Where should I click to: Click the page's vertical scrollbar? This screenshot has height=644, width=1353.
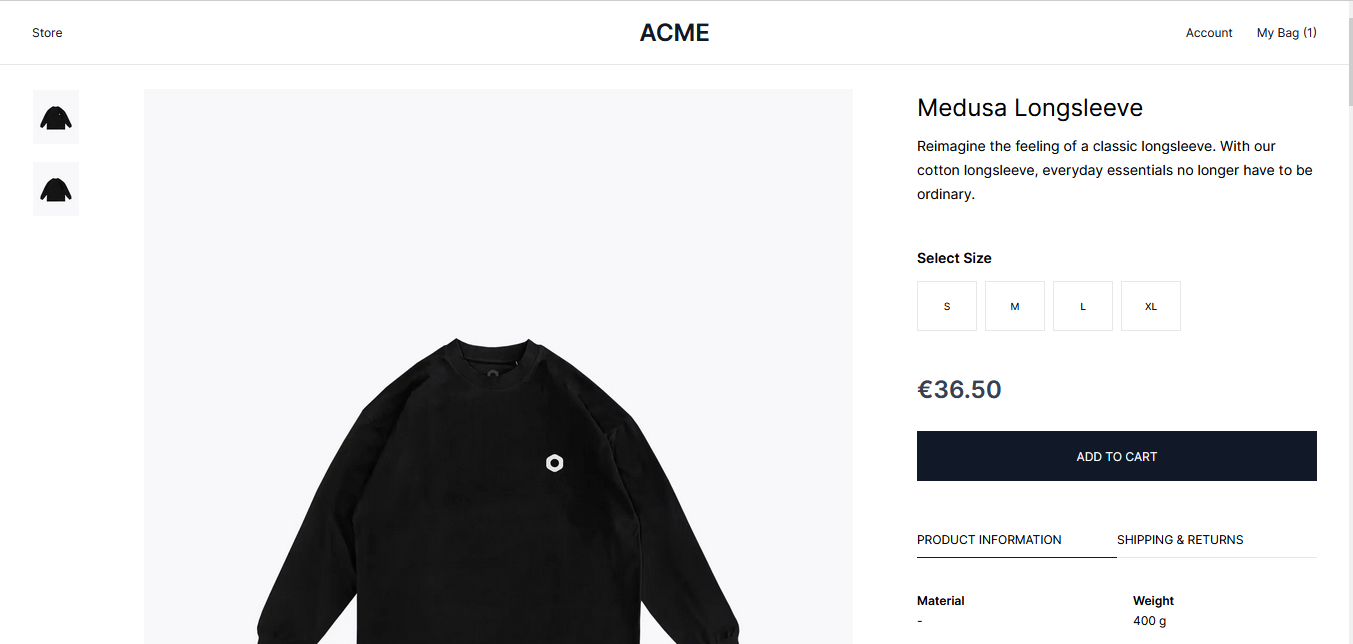coord(1348,322)
